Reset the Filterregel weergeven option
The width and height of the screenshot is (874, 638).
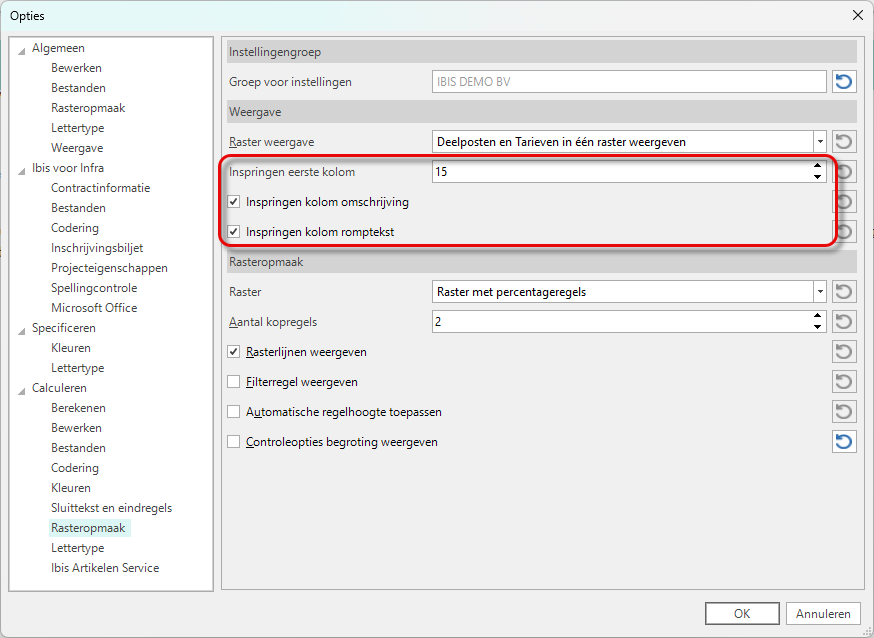[844, 382]
